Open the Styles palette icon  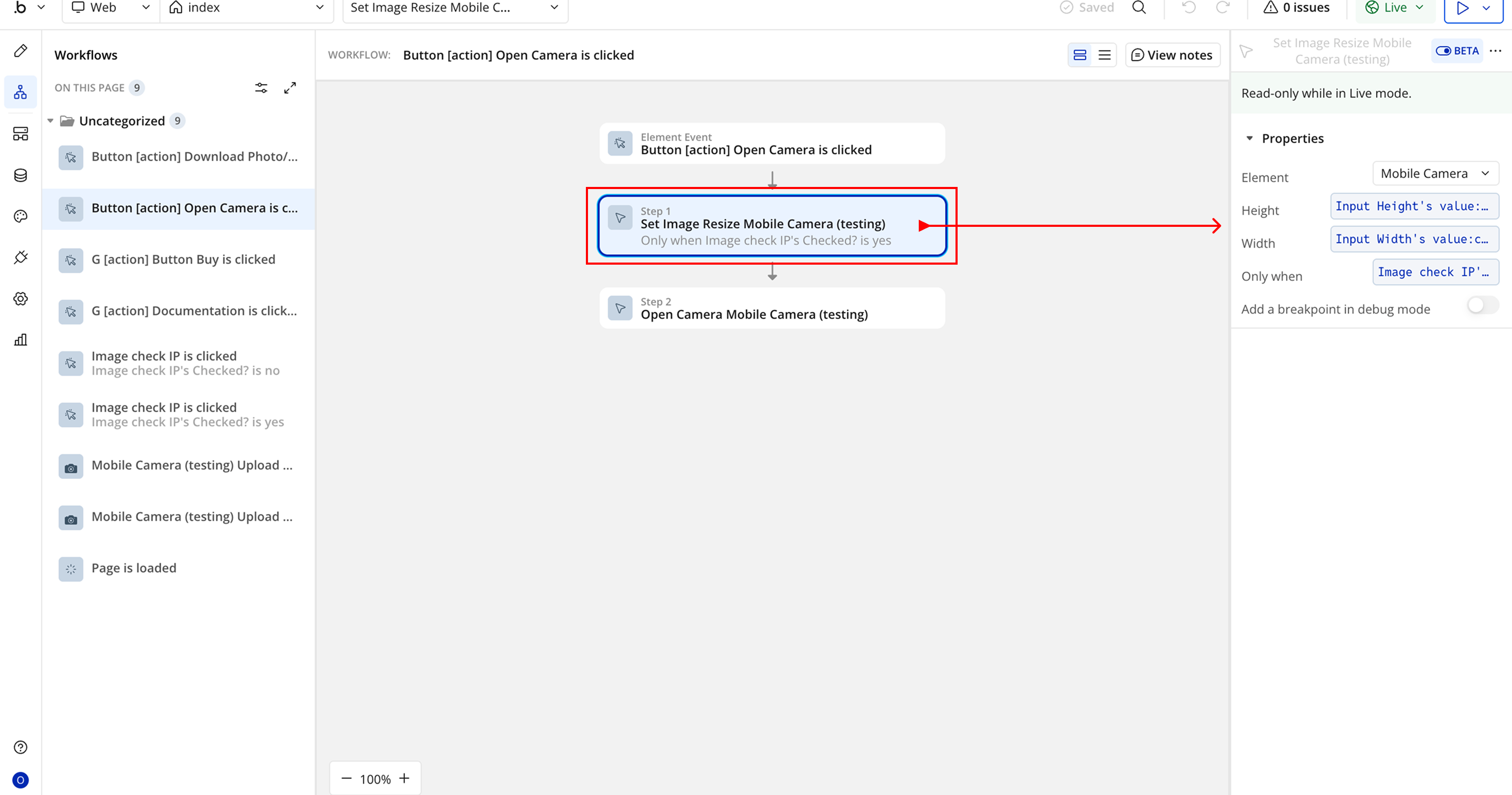coord(20,217)
